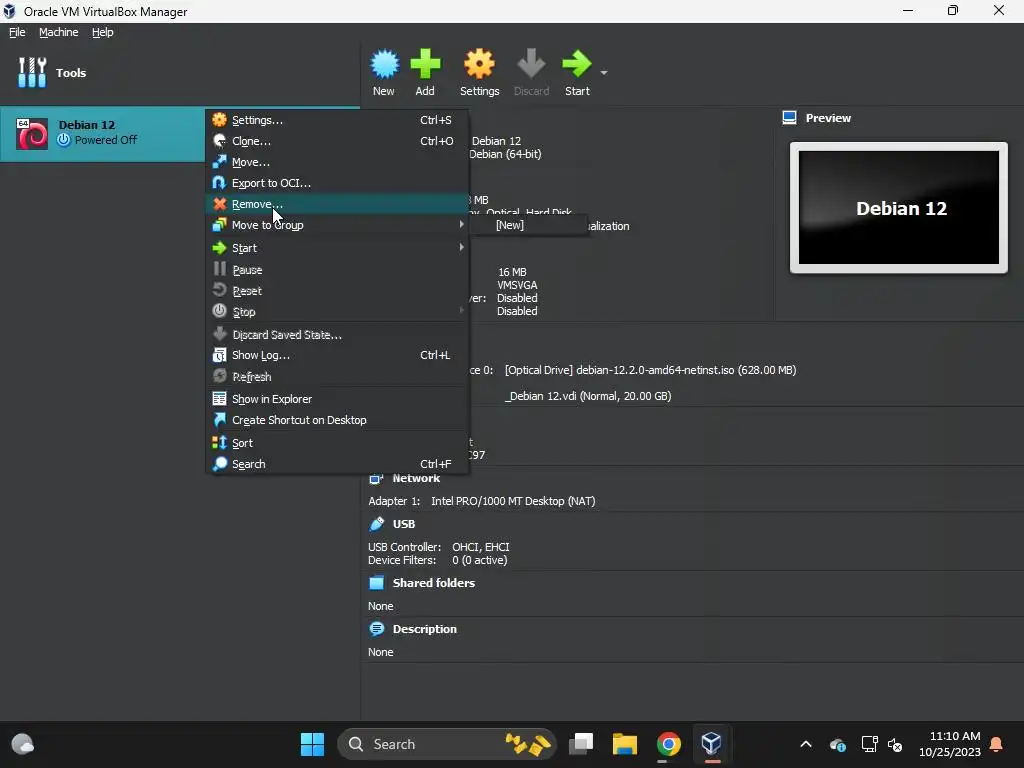
Task: Open Settings from the orange gear toolbar icon
Action: 479,64
